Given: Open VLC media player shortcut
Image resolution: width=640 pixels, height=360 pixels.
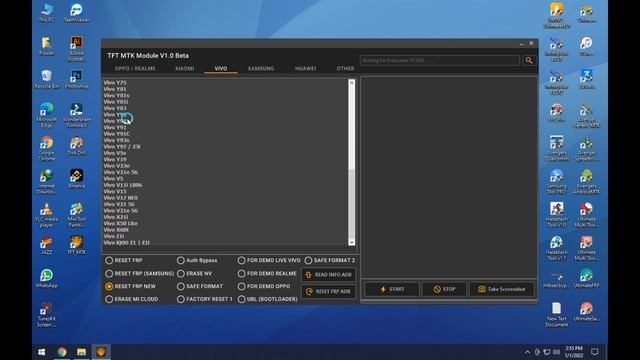Looking at the screenshot, I should click(47, 215).
